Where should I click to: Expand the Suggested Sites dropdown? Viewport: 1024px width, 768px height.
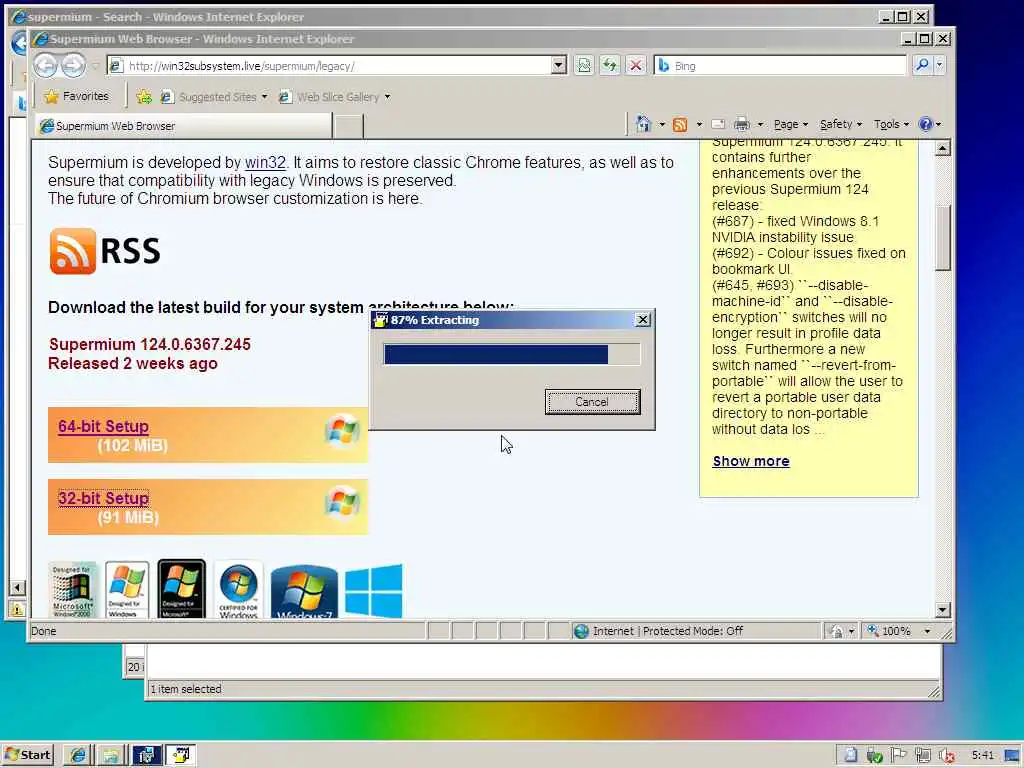click(x=264, y=97)
